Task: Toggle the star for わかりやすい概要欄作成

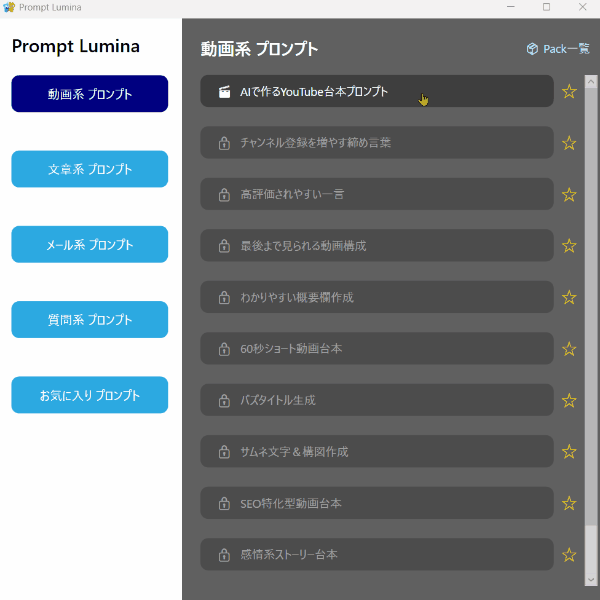Action: (x=569, y=297)
